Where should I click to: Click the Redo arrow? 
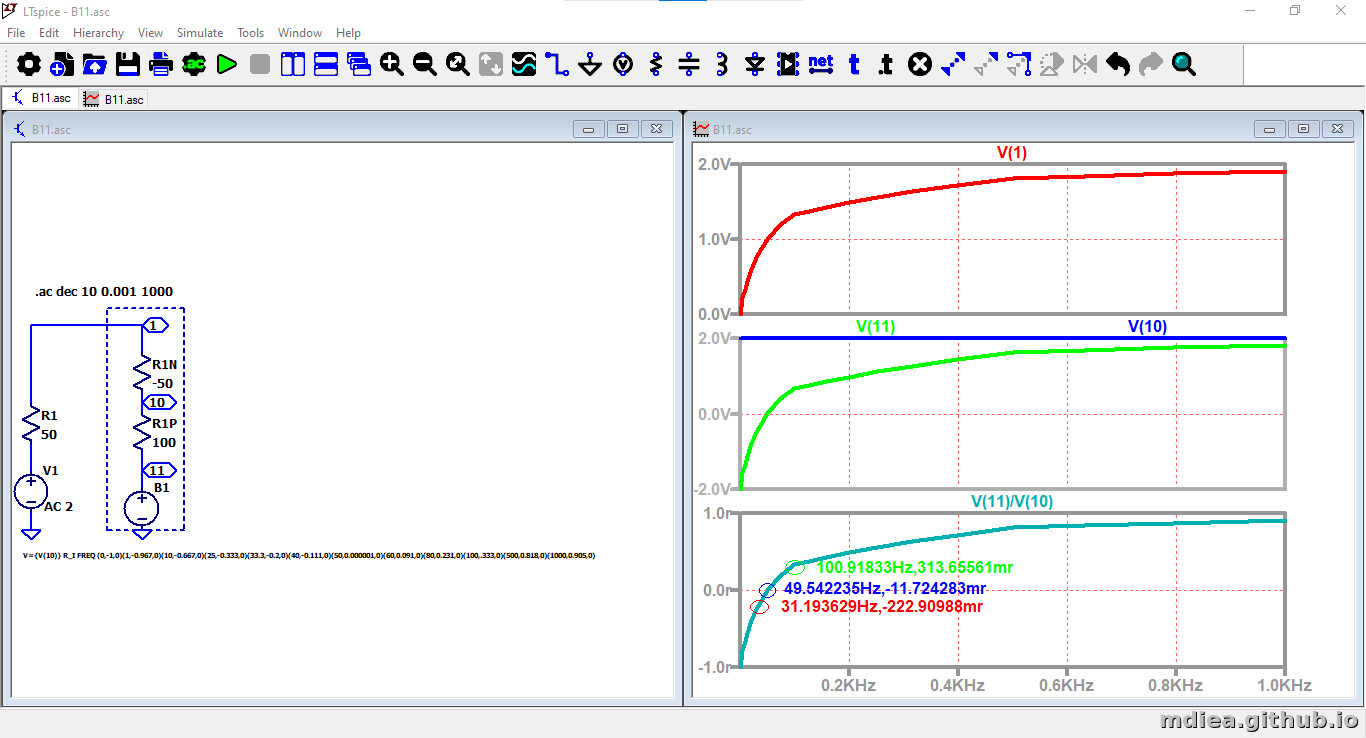tap(1151, 65)
